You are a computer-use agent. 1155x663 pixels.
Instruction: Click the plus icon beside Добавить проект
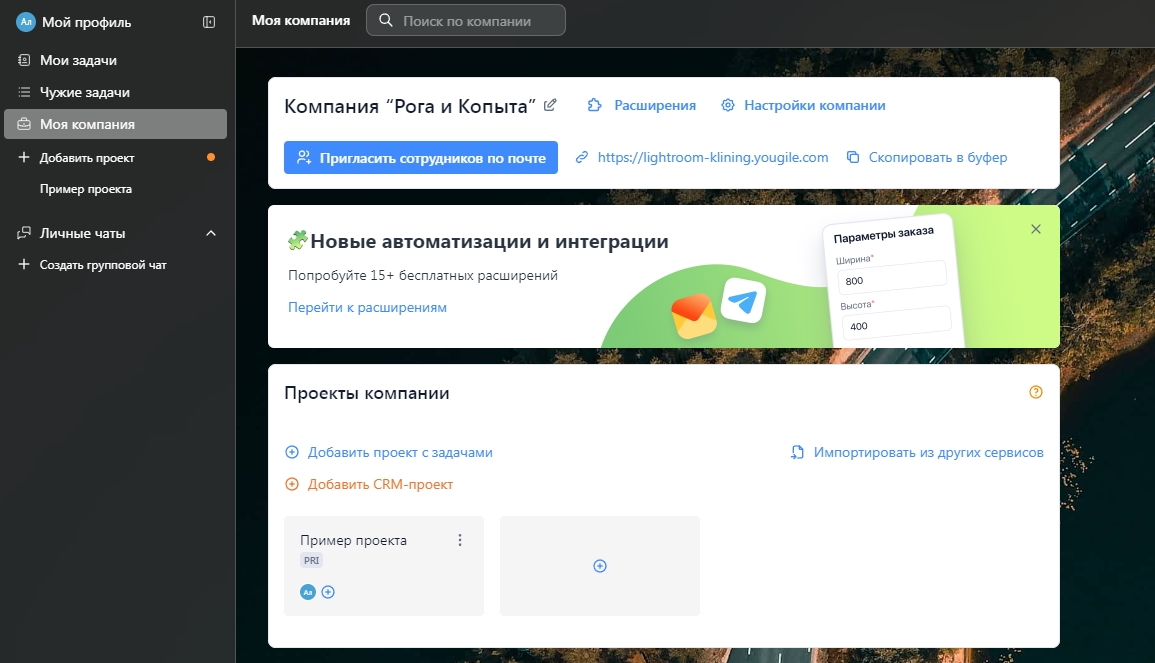click(24, 157)
